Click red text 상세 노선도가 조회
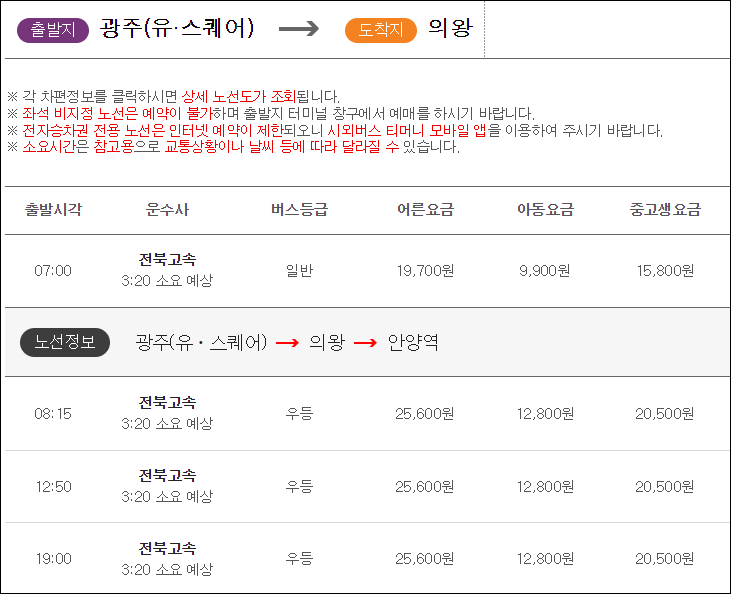The height and width of the screenshot is (594, 731). coord(239,97)
